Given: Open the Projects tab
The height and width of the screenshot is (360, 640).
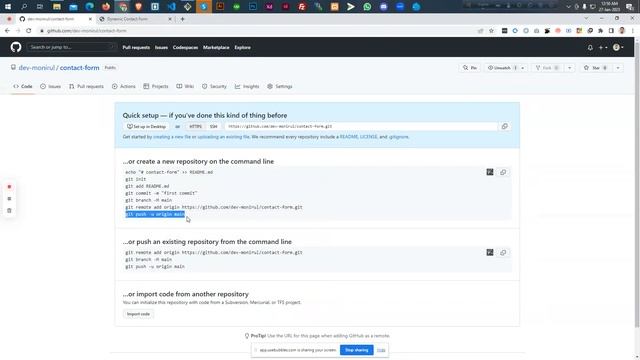Looking at the screenshot, I should click(156, 87).
